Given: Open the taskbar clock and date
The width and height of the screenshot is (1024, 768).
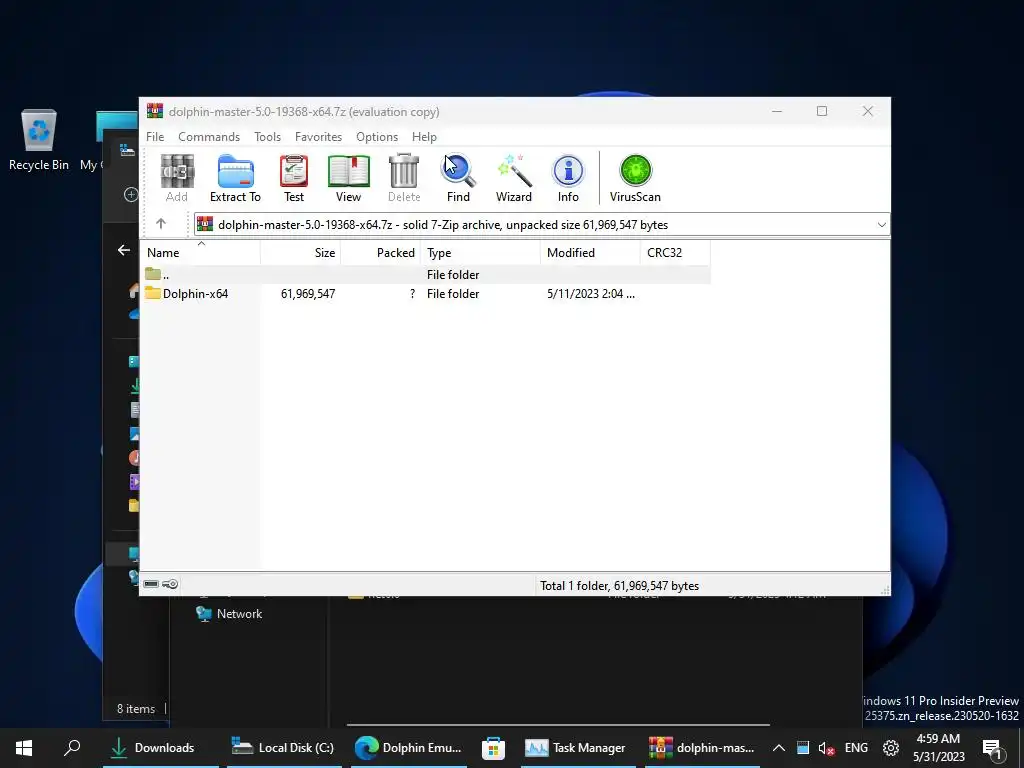Looking at the screenshot, I should [938, 748].
